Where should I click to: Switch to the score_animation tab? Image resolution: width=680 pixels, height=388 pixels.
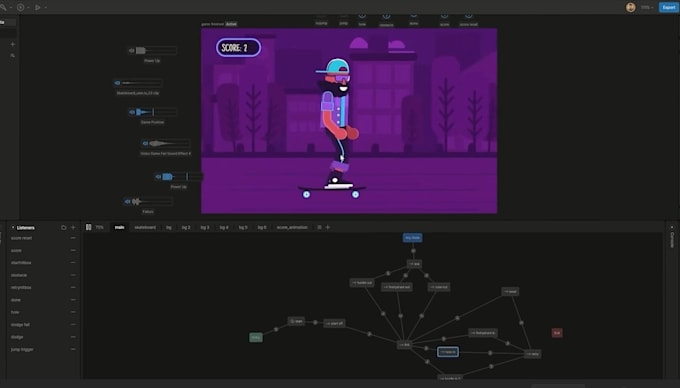292,227
